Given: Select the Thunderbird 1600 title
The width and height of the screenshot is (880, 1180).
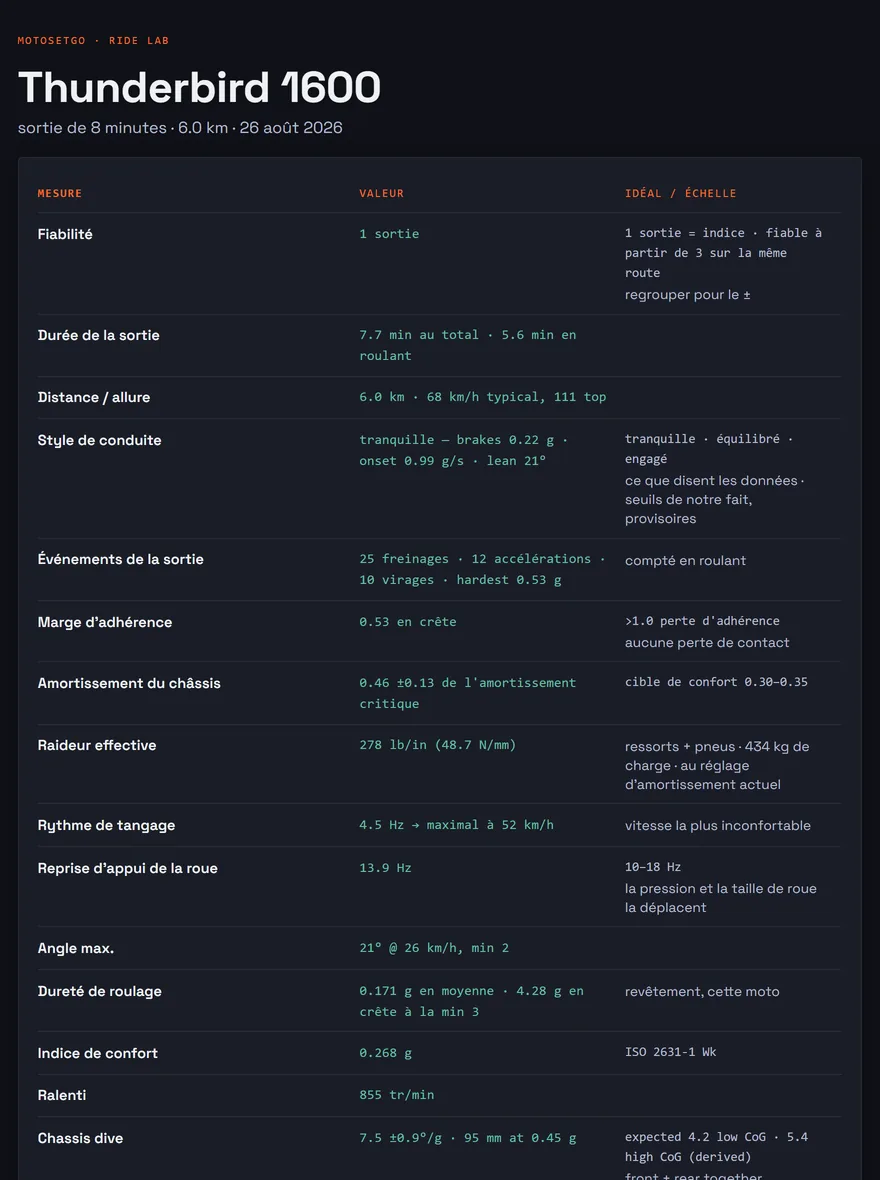Looking at the screenshot, I should tap(199, 87).
